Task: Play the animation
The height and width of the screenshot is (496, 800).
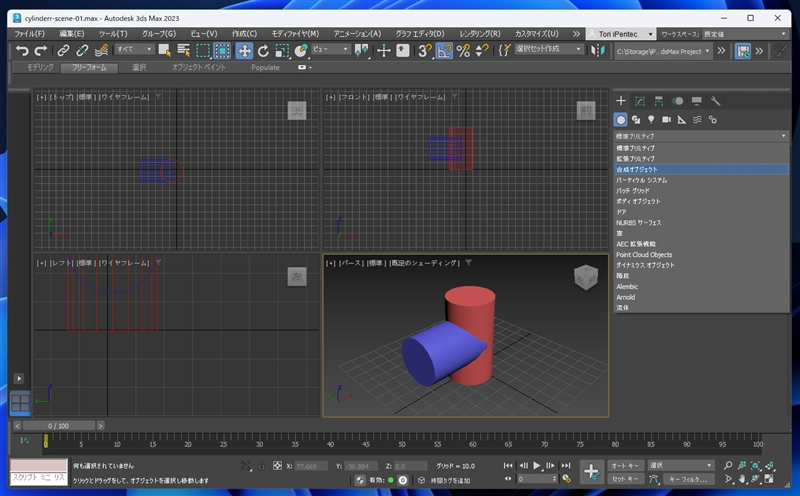Action: (x=537, y=465)
